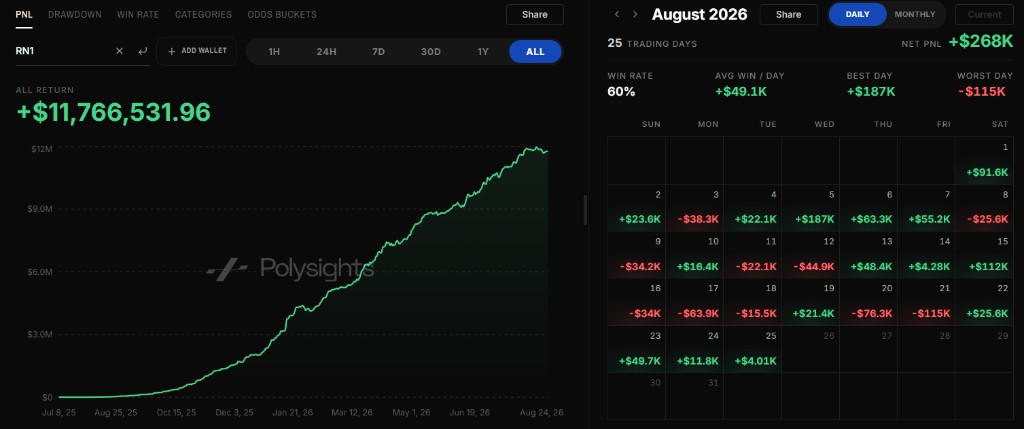Select August 22 cell showing +$25.6K
The image size is (1024, 429).
pyautogui.click(x=984, y=302)
